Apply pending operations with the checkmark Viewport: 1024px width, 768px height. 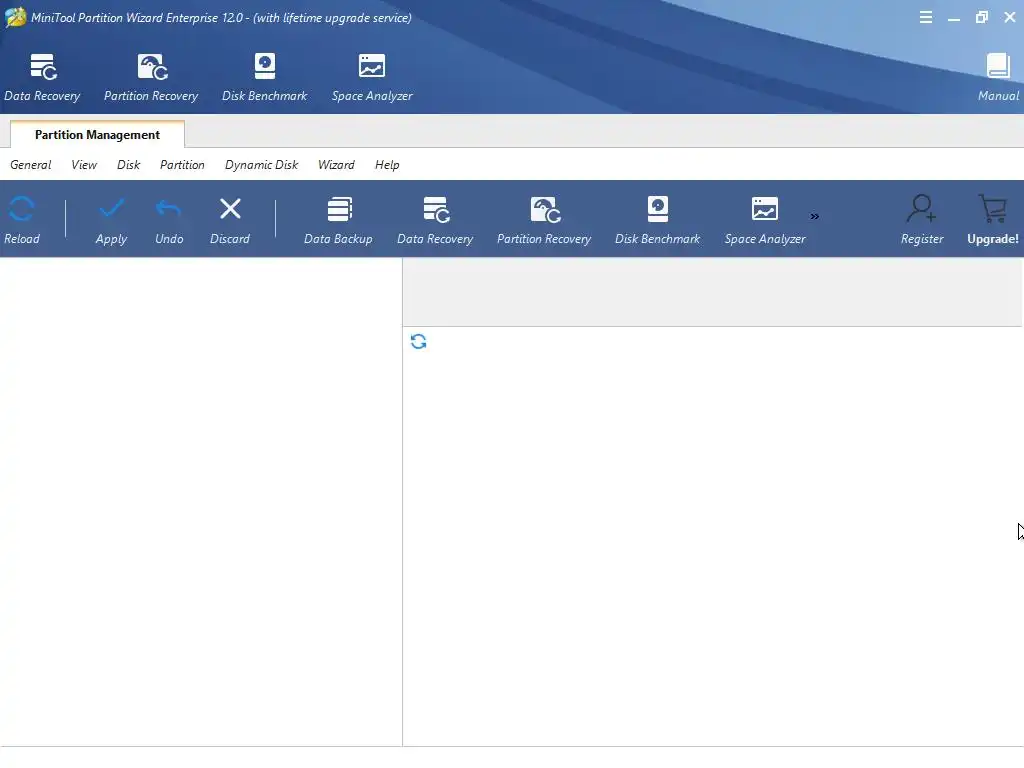coord(111,220)
